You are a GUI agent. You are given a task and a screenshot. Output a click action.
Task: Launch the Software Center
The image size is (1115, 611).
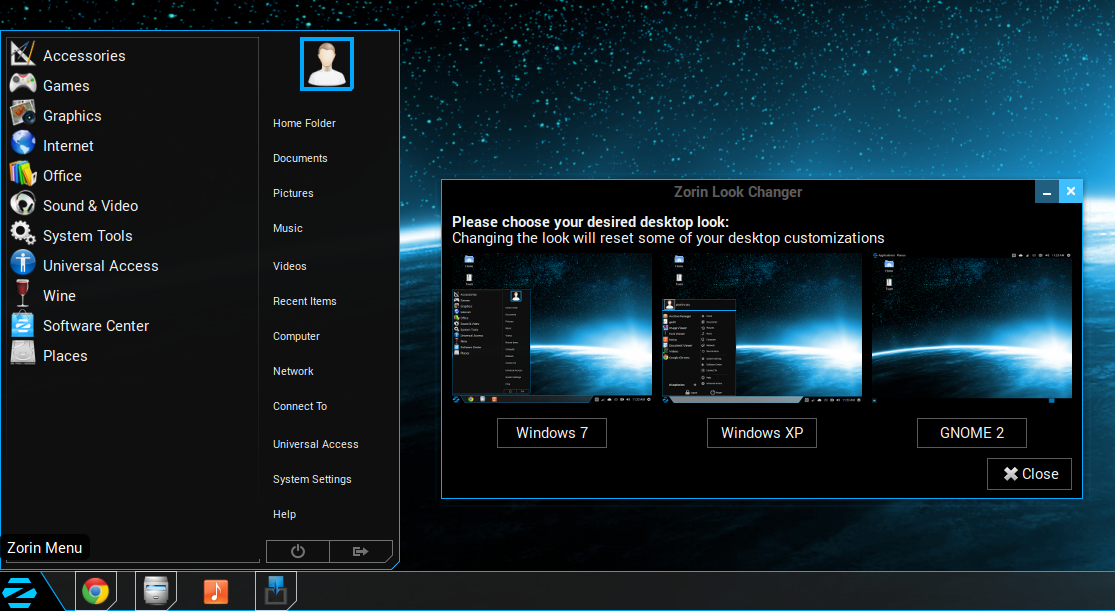coord(95,325)
